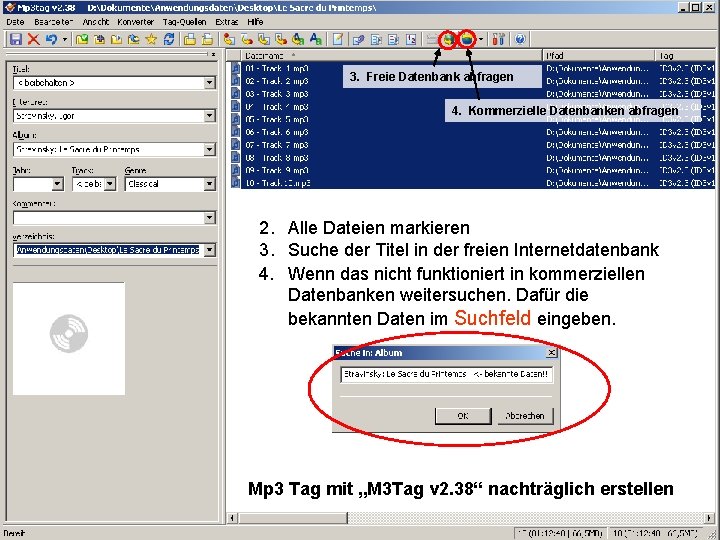Click the horizontal scrollbar thumb of file list
Viewport: 720px width, 540px height.
click(x=292, y=518)
